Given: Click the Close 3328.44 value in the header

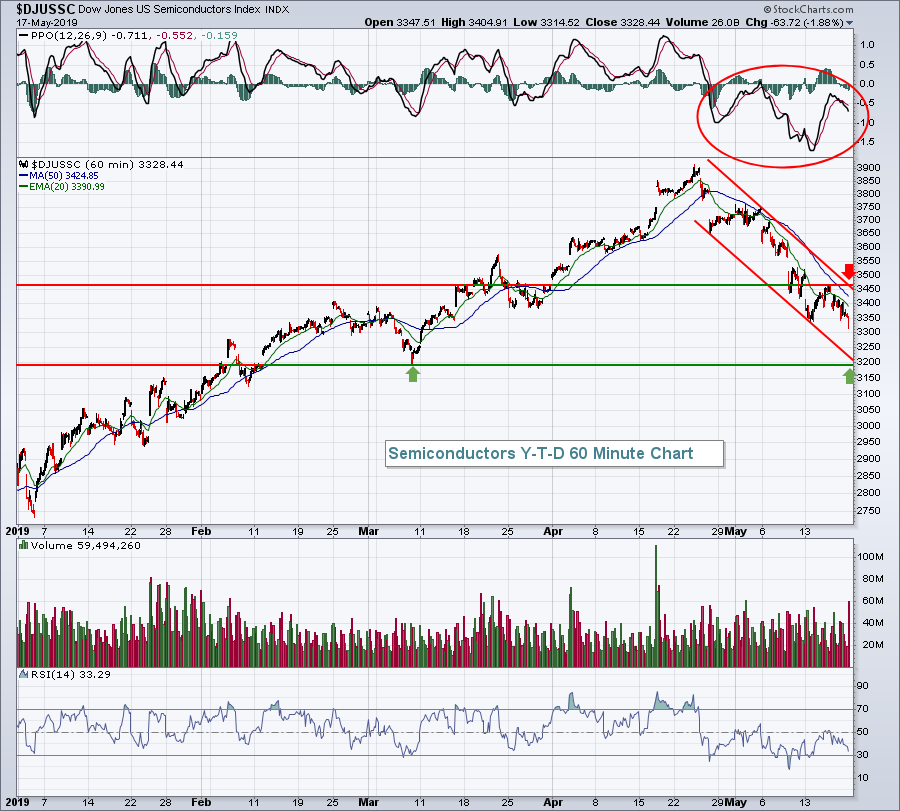Looking at the screenshot, I should 623,22.
